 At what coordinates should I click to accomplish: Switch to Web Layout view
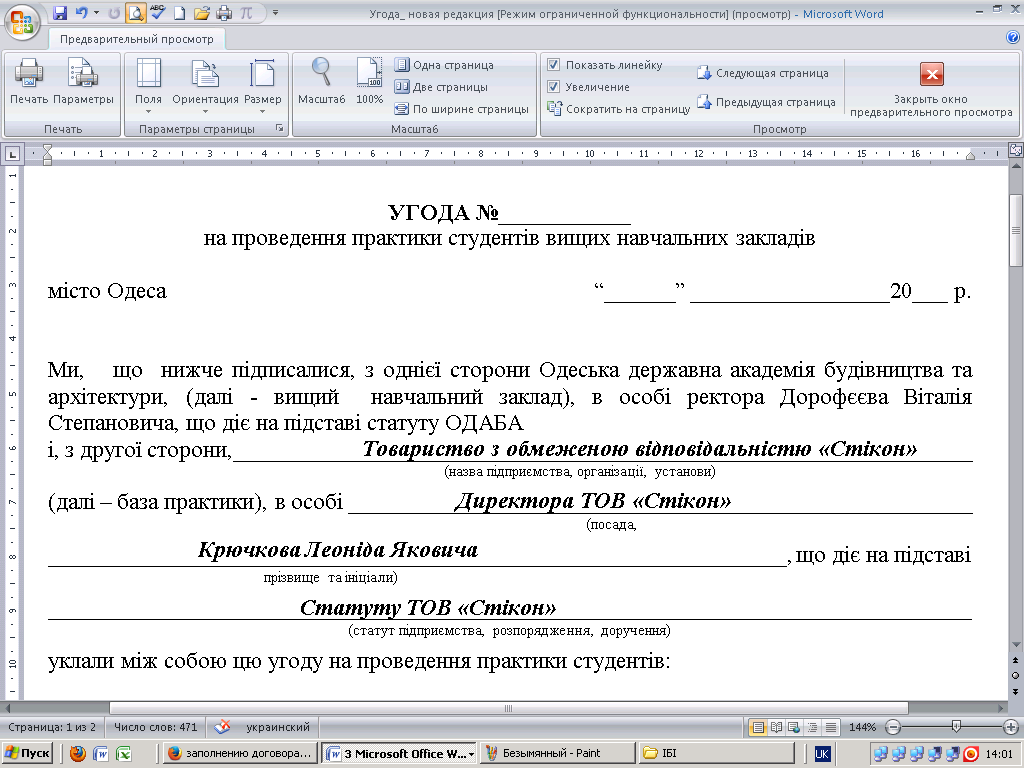(794, 727)
